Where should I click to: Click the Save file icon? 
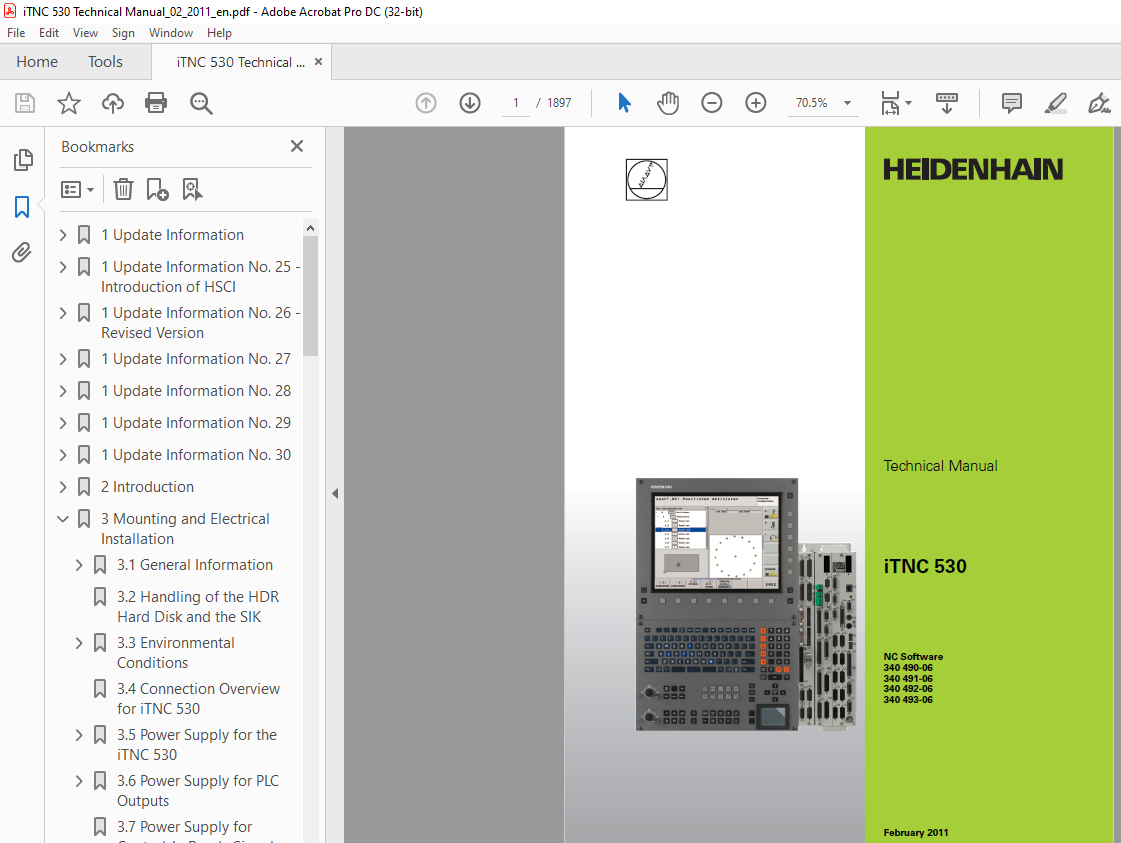pos(25,103)
